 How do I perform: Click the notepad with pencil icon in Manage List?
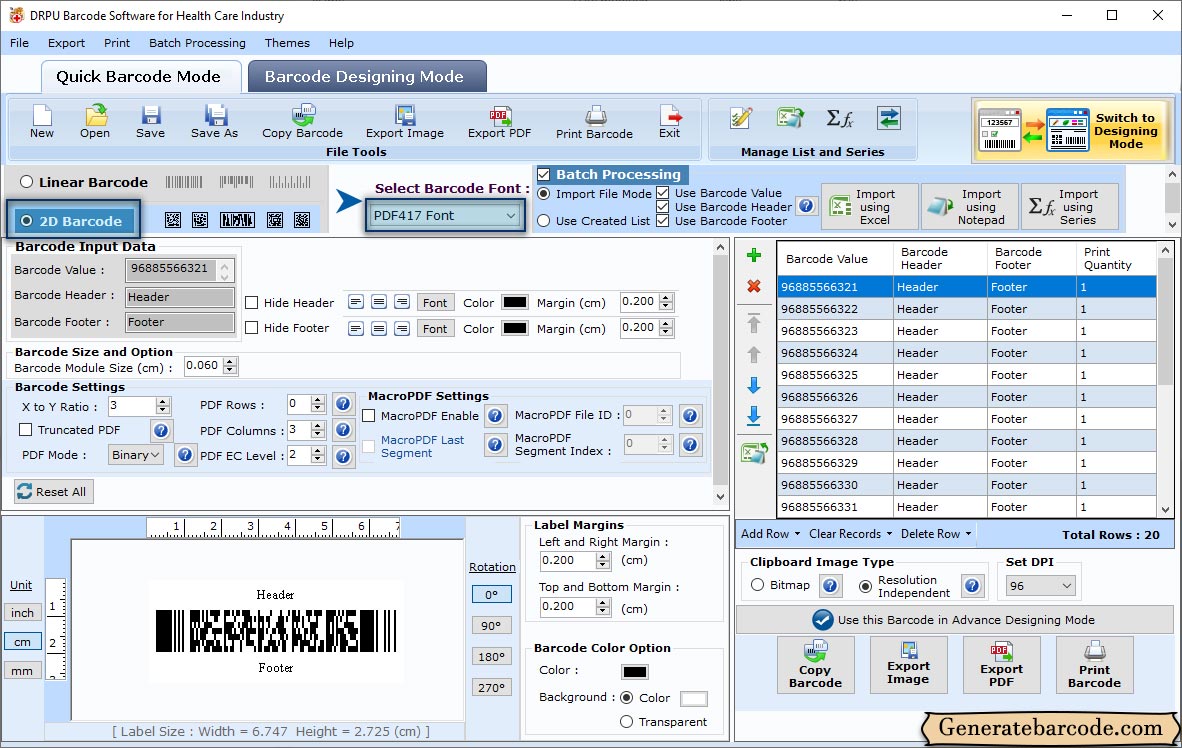741,118
